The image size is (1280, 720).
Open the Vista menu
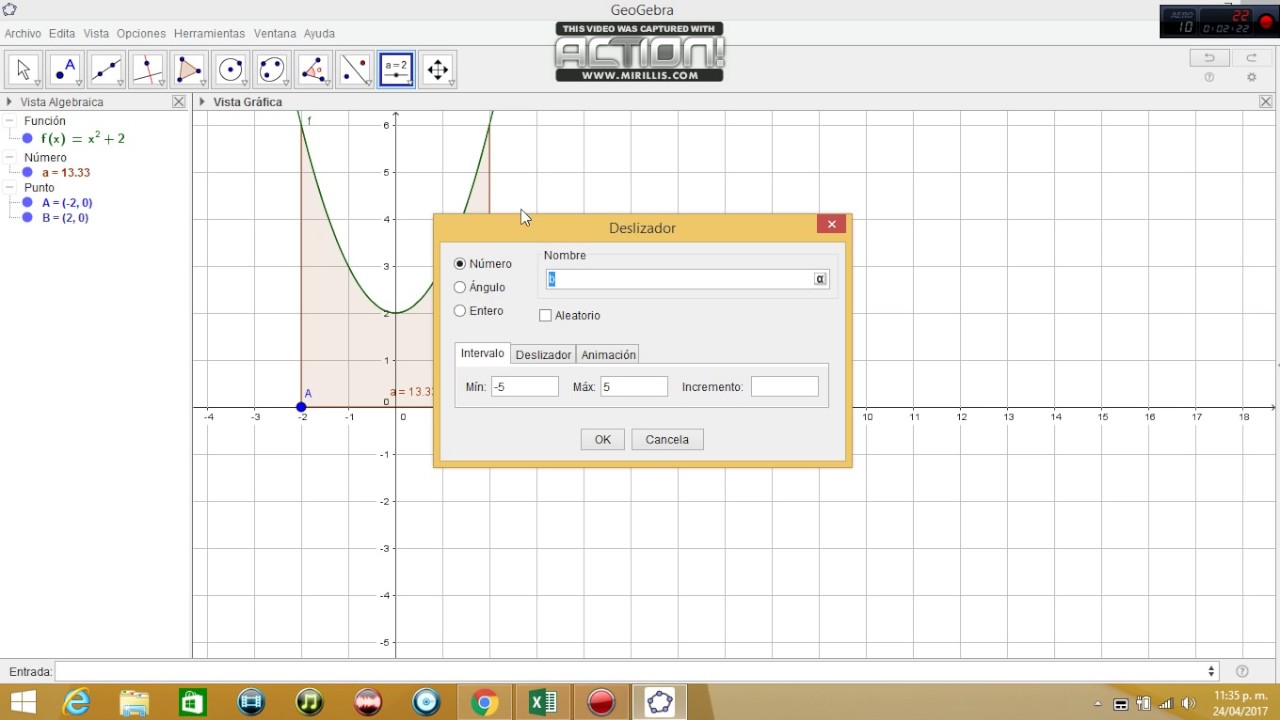pyautogui.click(x=96, y=34)
